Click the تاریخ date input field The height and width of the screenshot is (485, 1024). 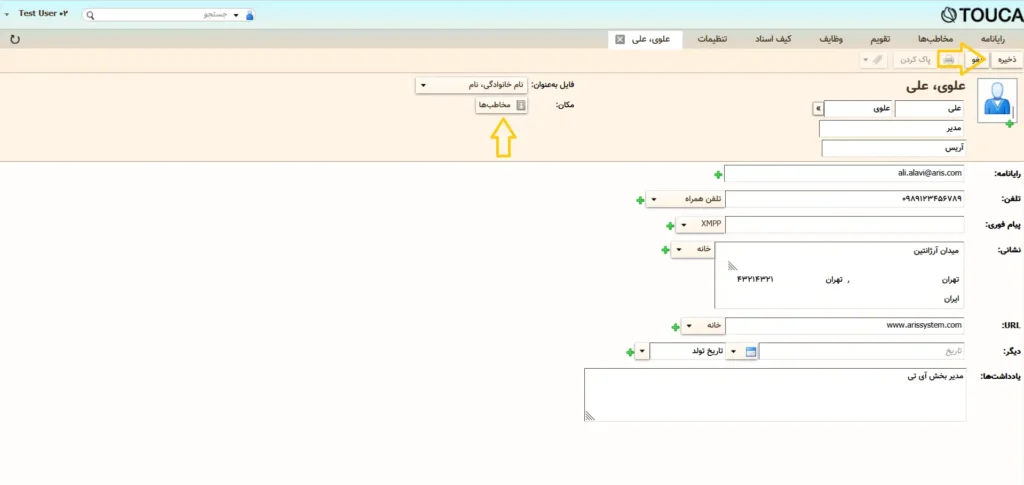pos(861,351)
